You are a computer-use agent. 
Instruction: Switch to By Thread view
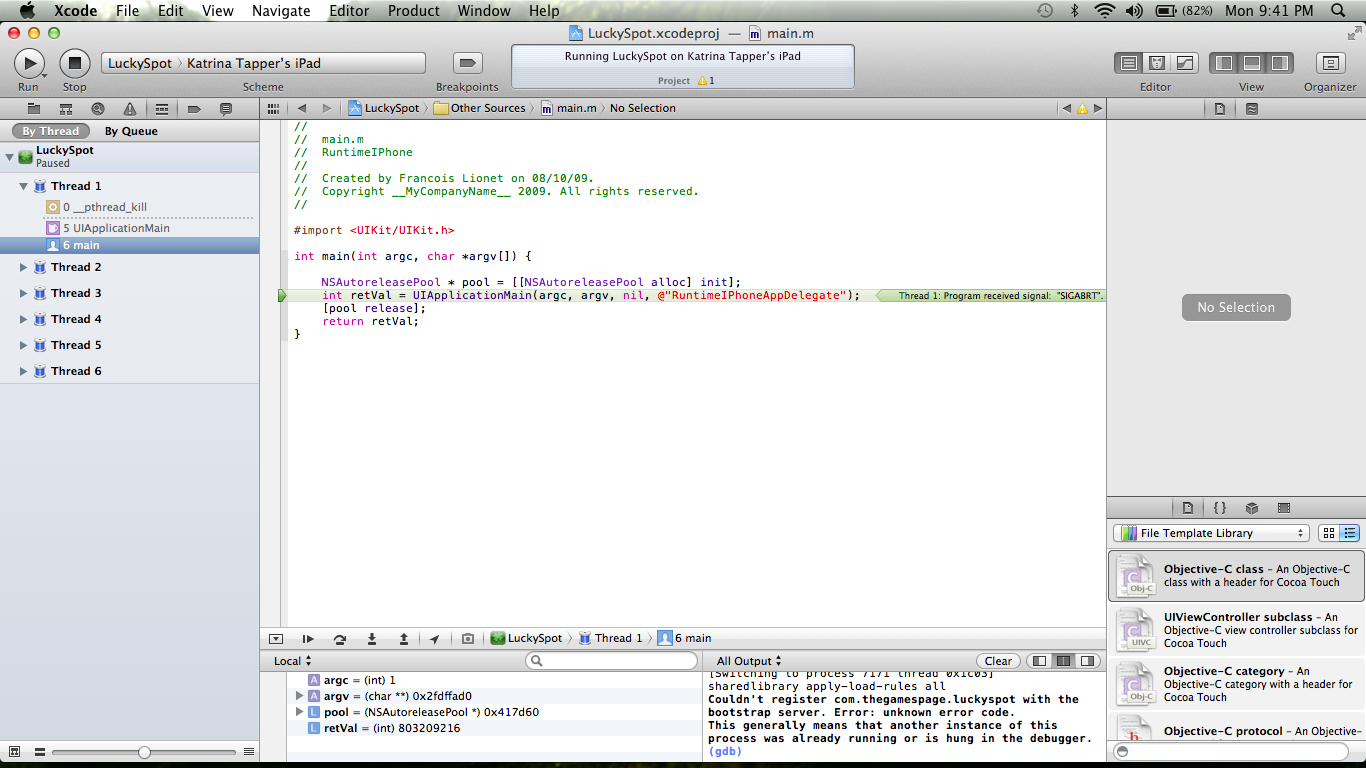click(x=50, y=131)
